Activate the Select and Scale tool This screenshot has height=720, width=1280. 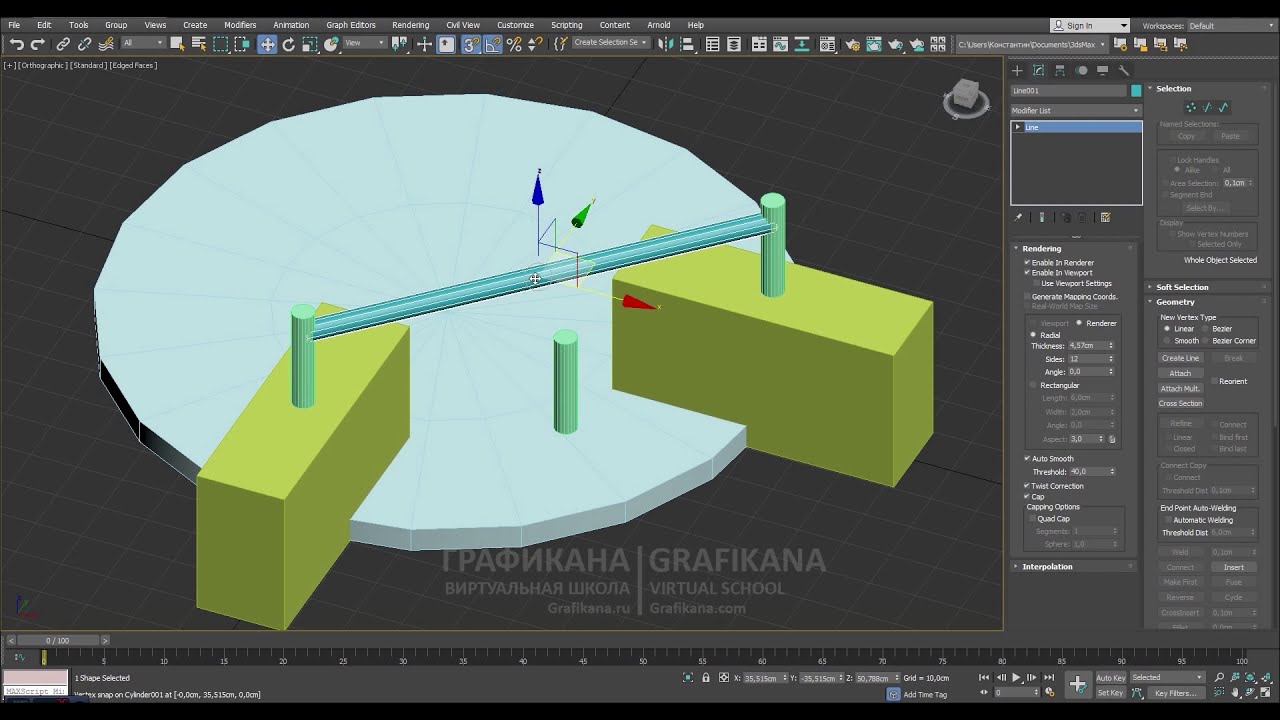(310, 44)
